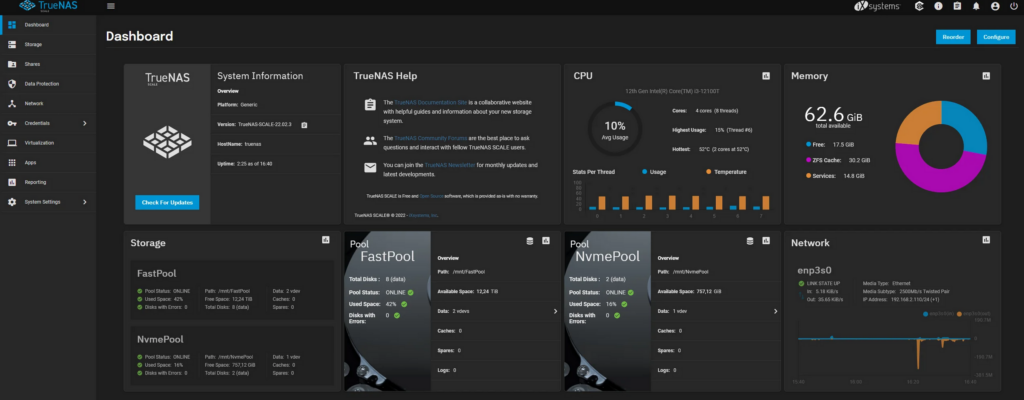Image resolution: width=1024 pixels, height=400 pixels.
Task: Click the Community Forums people icon
Action: (370, 140)
